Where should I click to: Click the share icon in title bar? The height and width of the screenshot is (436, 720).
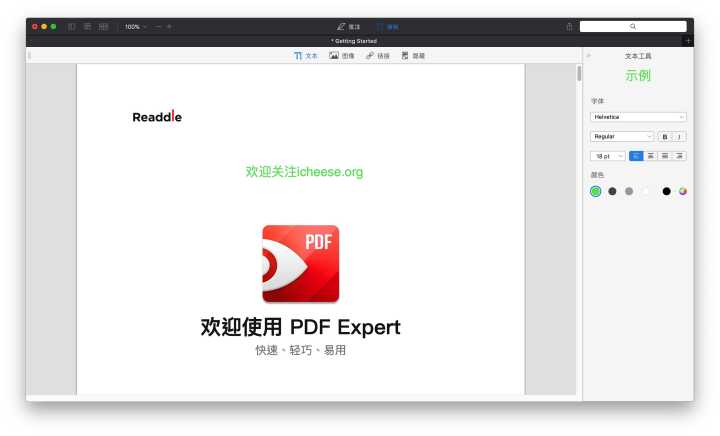569,26
